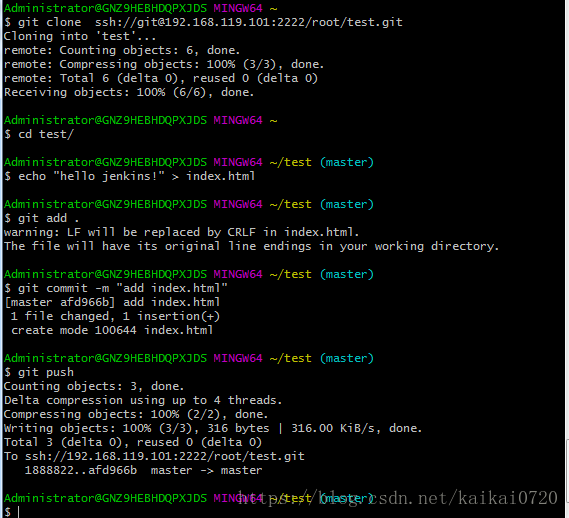Click the 'remote: Total 6 (delta 0)' line

[x=161, y=78]
